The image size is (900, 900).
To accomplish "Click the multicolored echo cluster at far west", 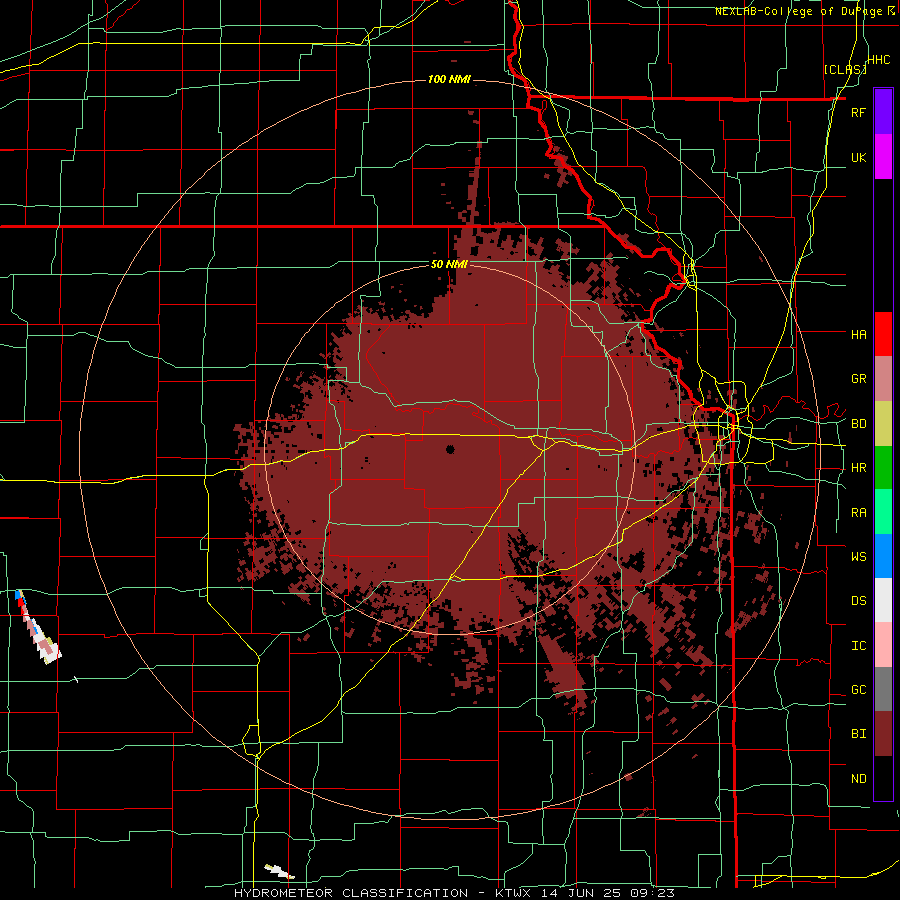I will [38, 626].
